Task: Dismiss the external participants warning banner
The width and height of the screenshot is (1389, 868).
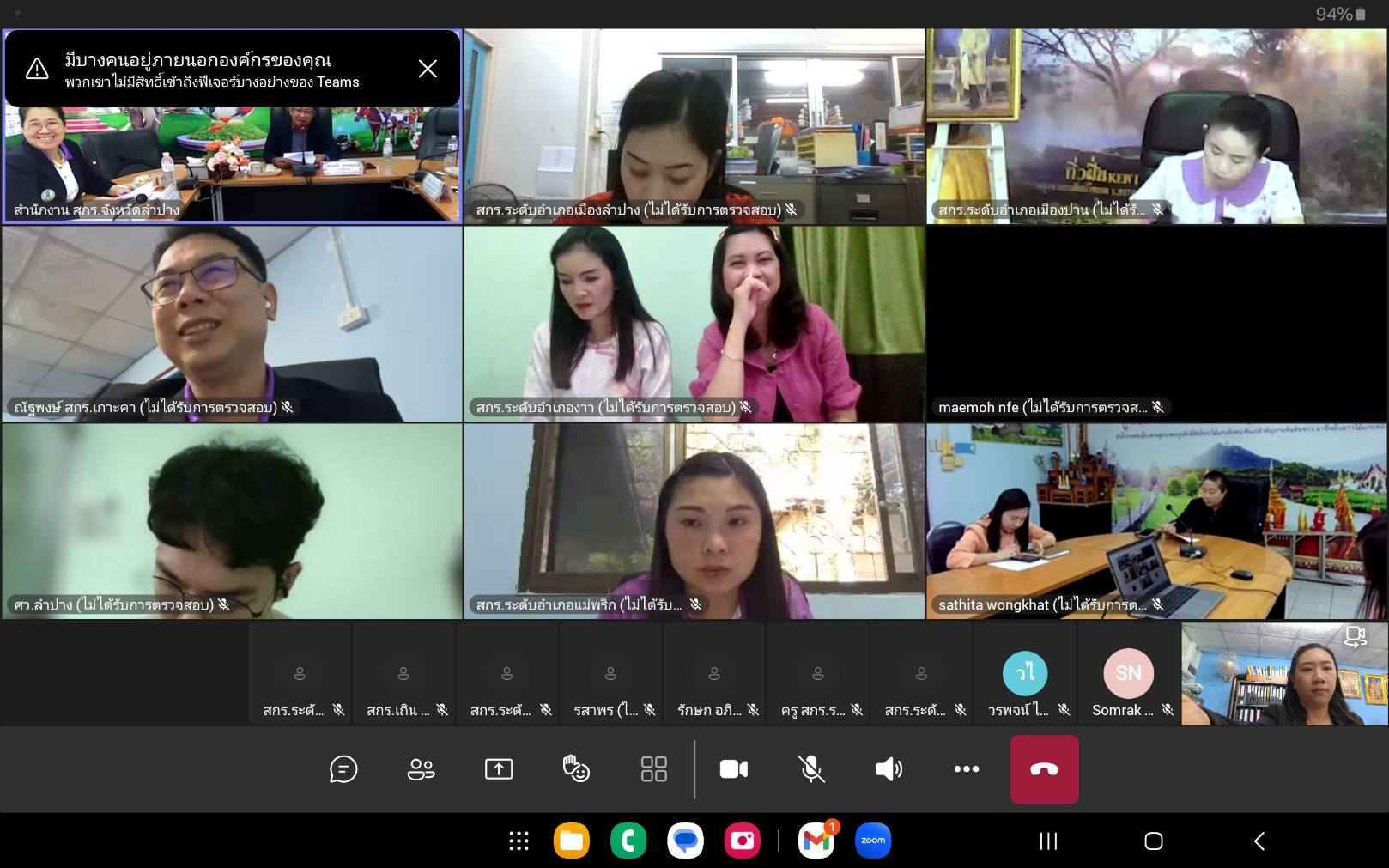Action: coord(428,69)
